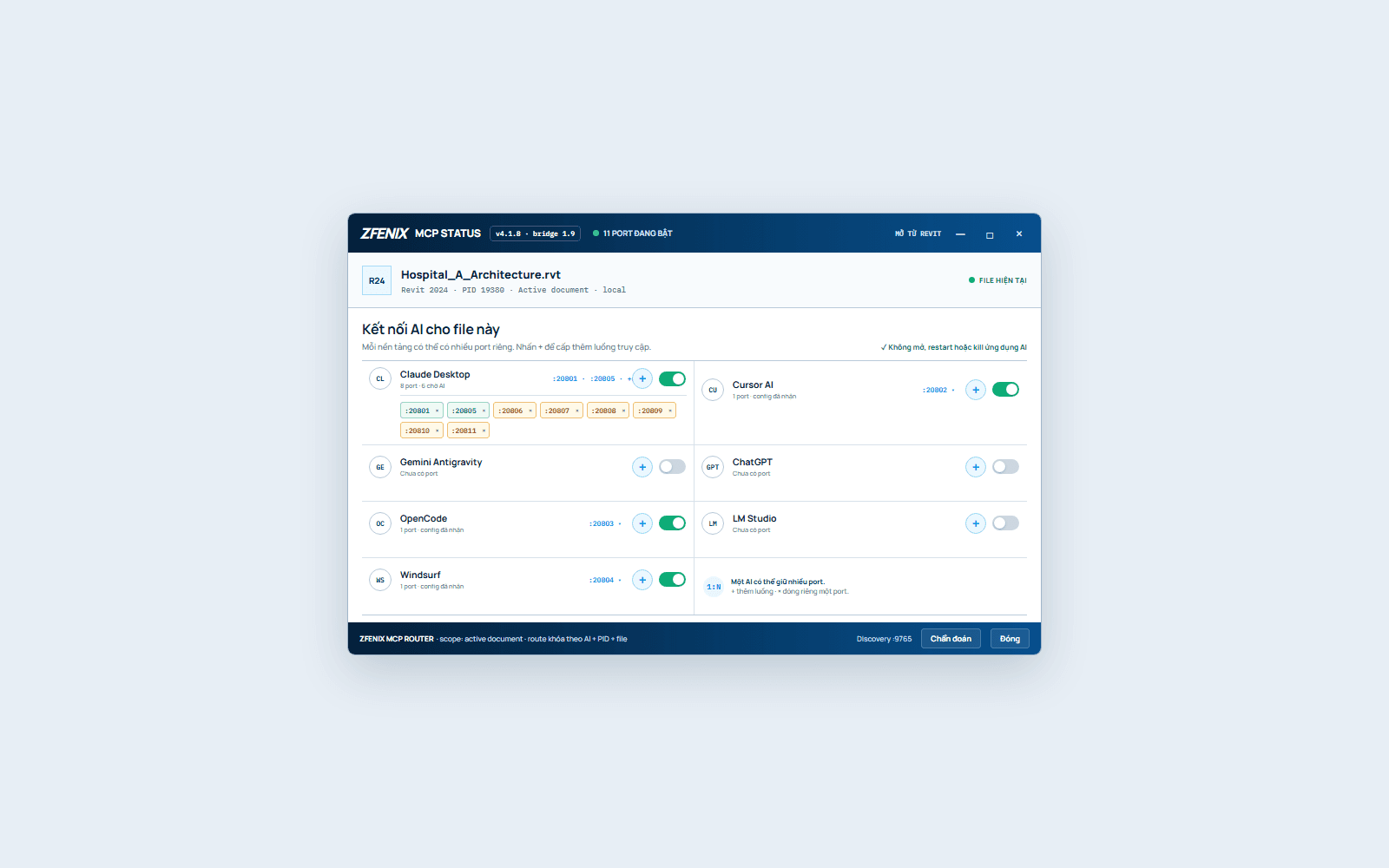The width and height of the screenshot is (1389, 868).
Task: Close the ZFENIX MCP Status window
Action: pyautogui.click(x=1019, y=234)
